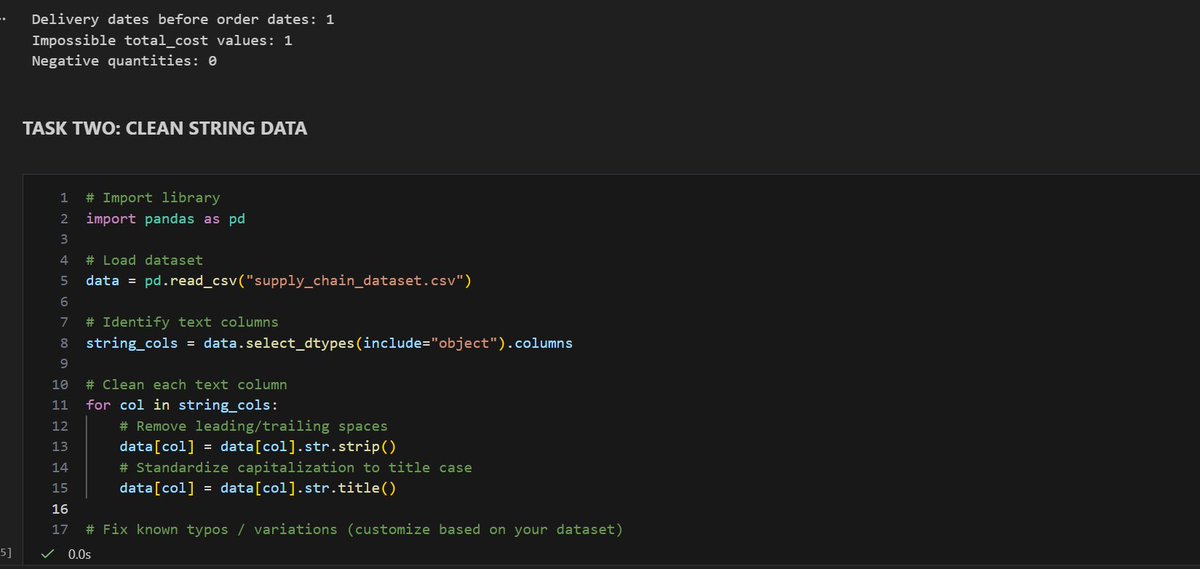Click the '# Remove leading/trailing spaces' comment
The width and height of the screenshot is (1200, 569).
[x=253, y=426]
